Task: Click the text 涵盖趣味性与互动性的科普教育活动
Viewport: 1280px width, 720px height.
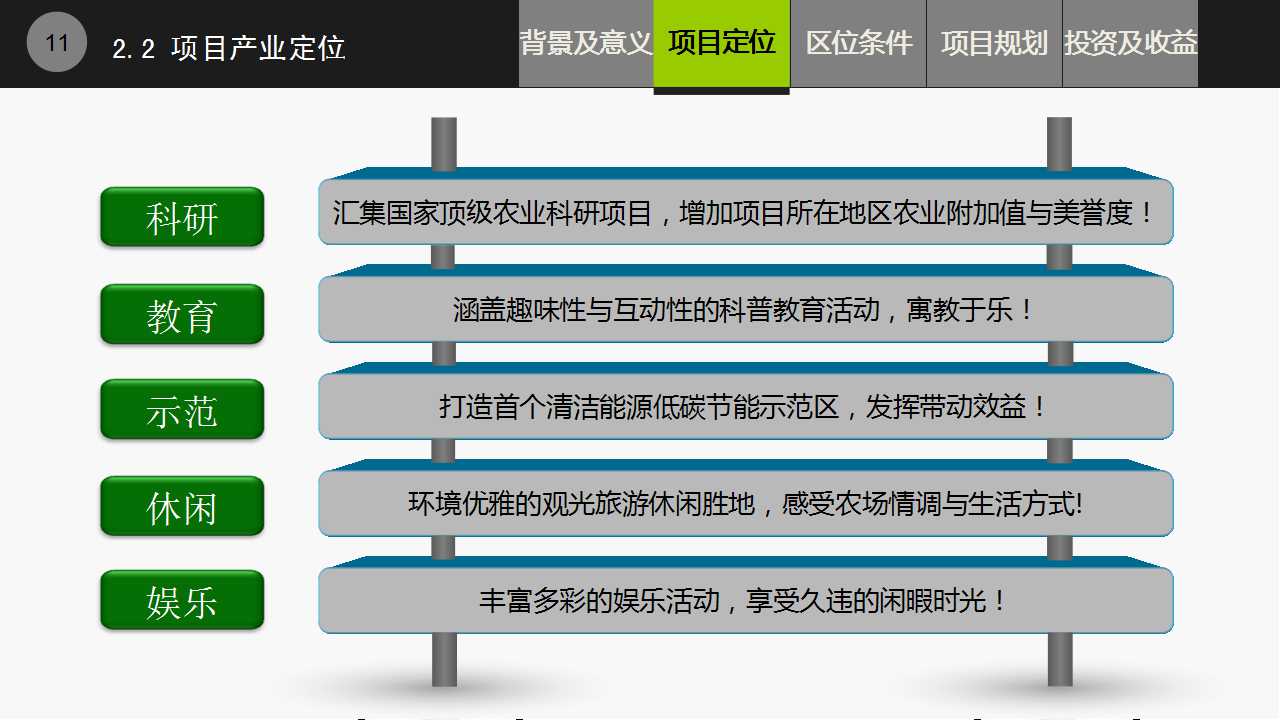Action: tap(666, 310)
